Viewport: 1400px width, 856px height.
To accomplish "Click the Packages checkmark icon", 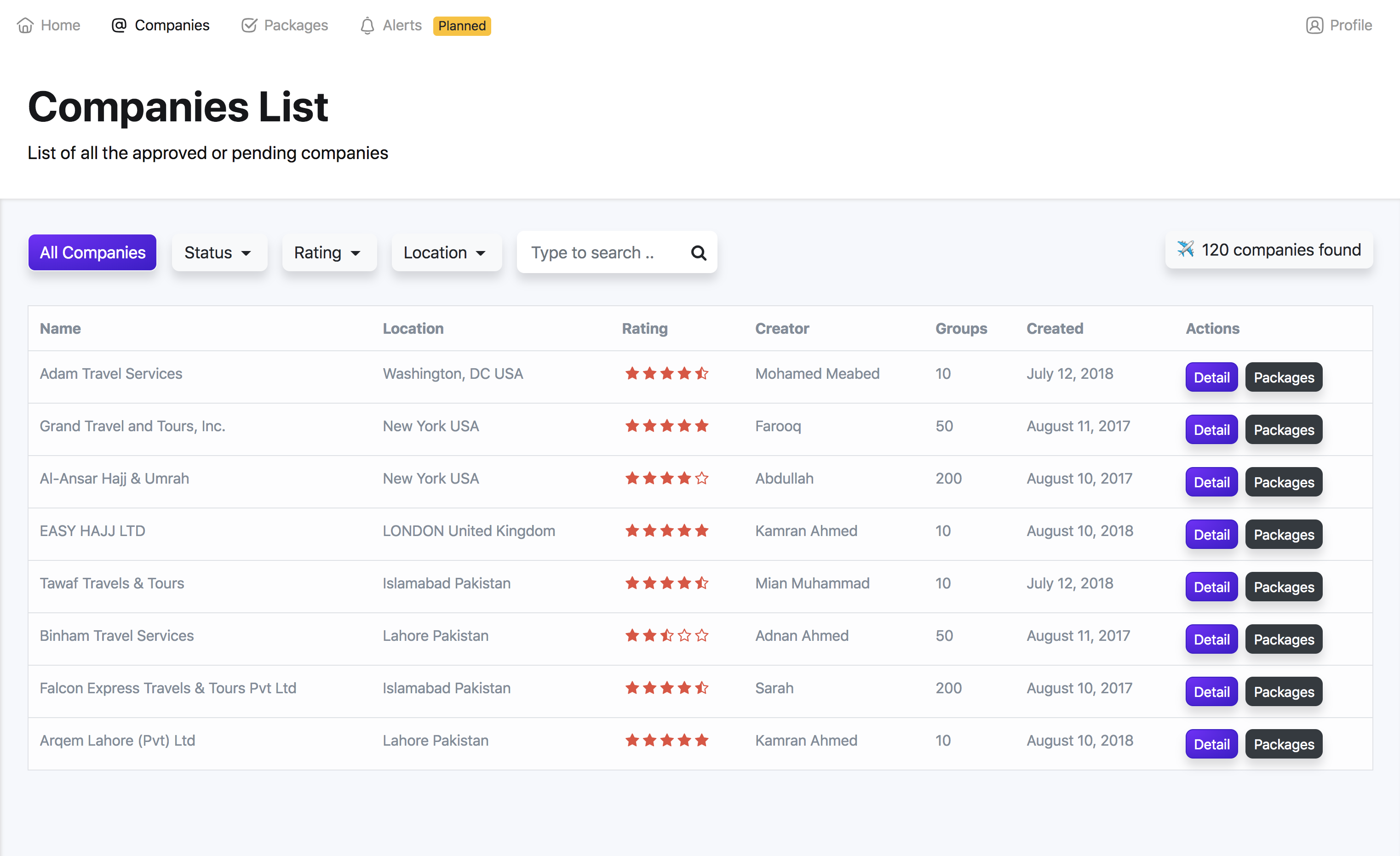I will click(x=249, y=26).
